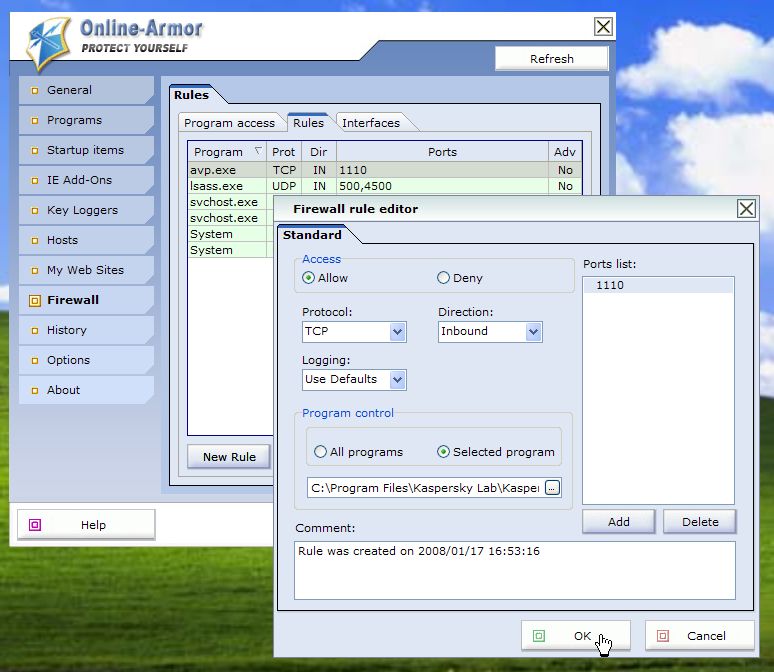Select the second System rule row

(x=231, y=250)
